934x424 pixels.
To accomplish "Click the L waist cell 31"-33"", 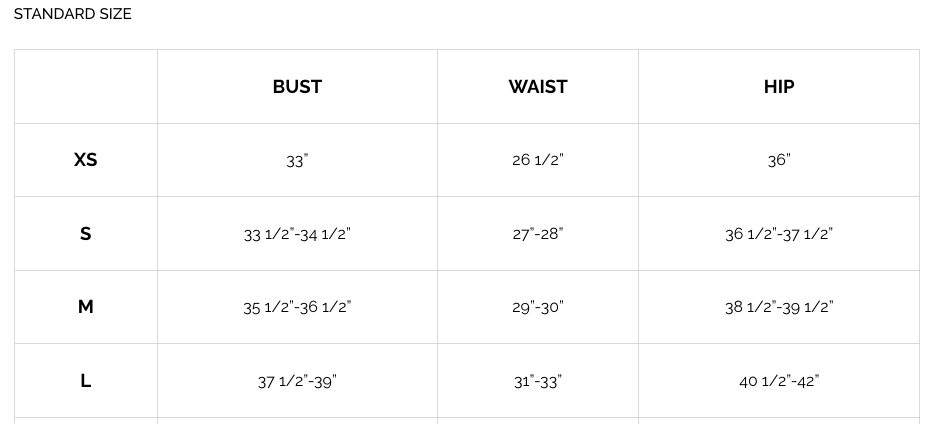I will (538, 381).
